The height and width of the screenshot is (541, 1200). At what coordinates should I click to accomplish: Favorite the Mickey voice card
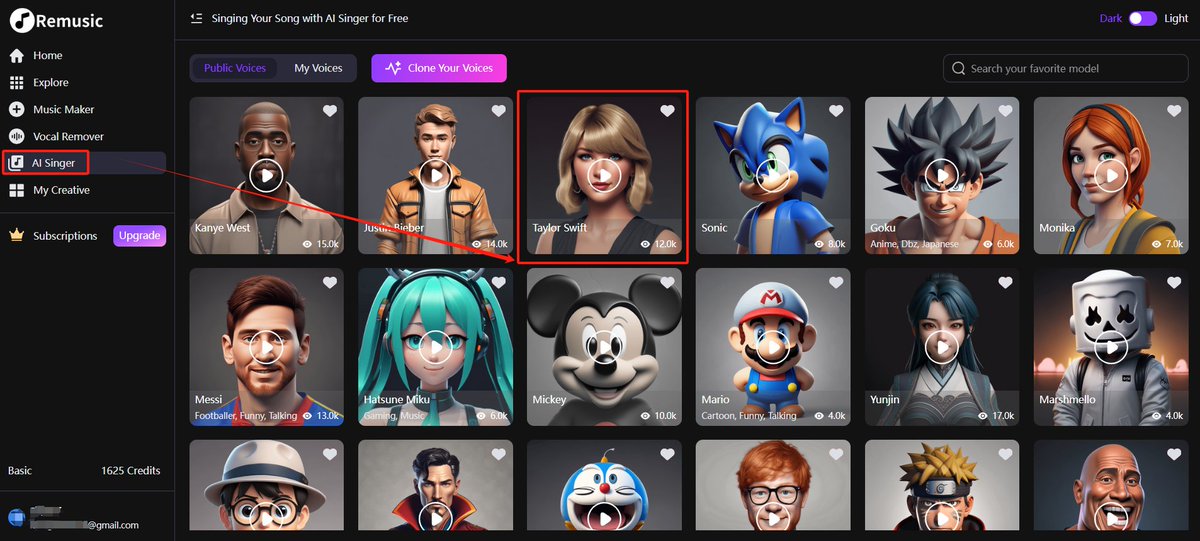667,282
